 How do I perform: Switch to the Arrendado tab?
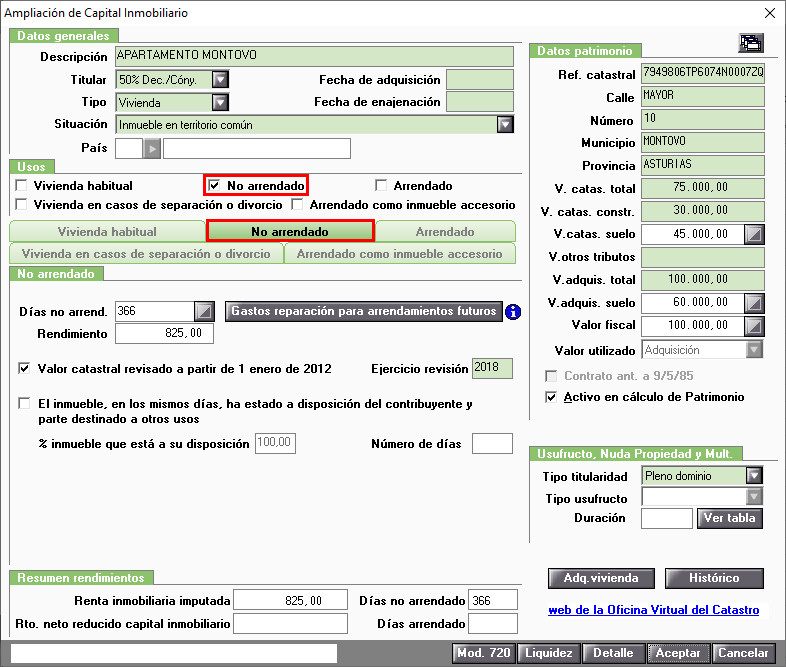coord(445,232)
